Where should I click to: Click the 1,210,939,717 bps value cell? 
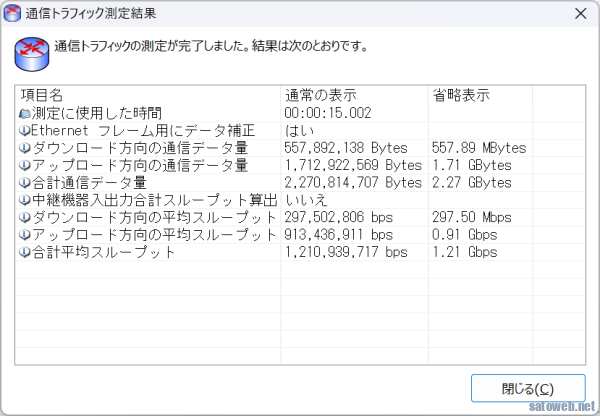tap(346, 252)
